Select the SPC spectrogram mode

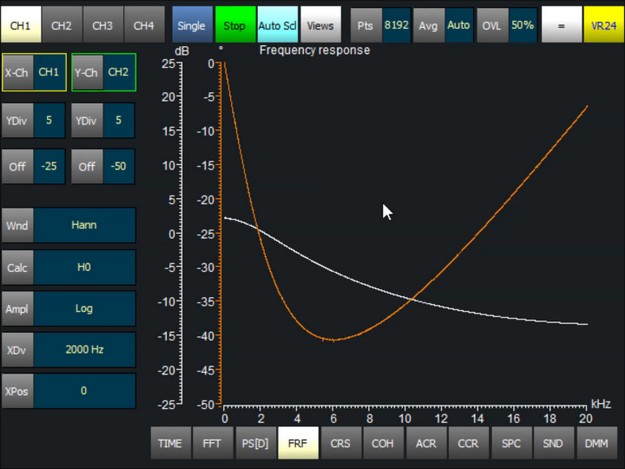[x=511, y=442]
